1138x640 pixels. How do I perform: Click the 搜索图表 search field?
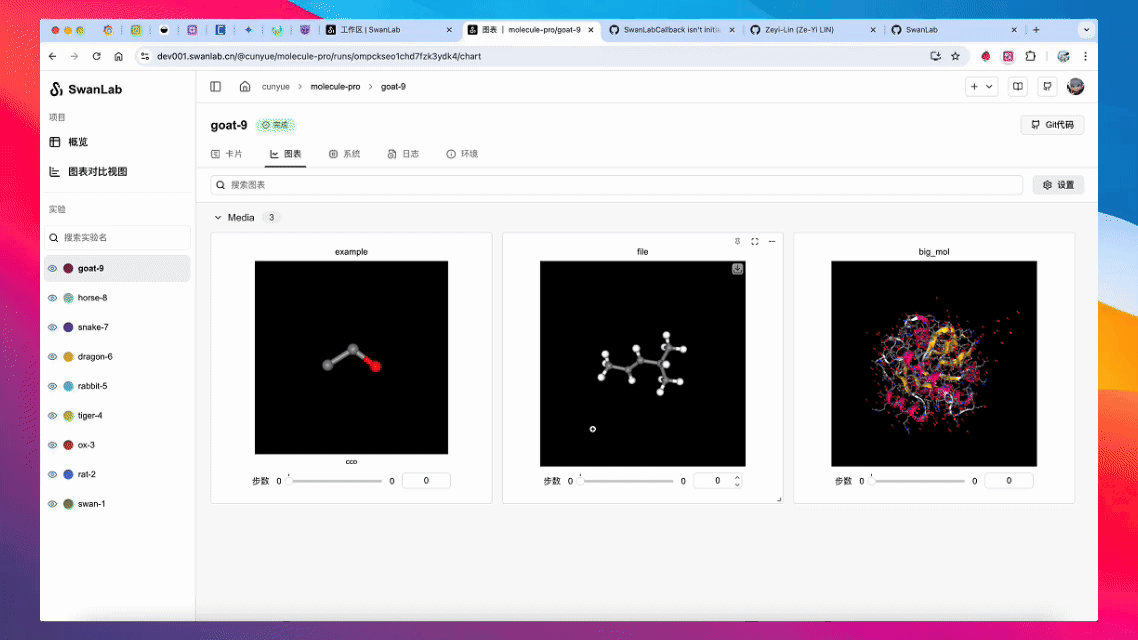(616, 185)
